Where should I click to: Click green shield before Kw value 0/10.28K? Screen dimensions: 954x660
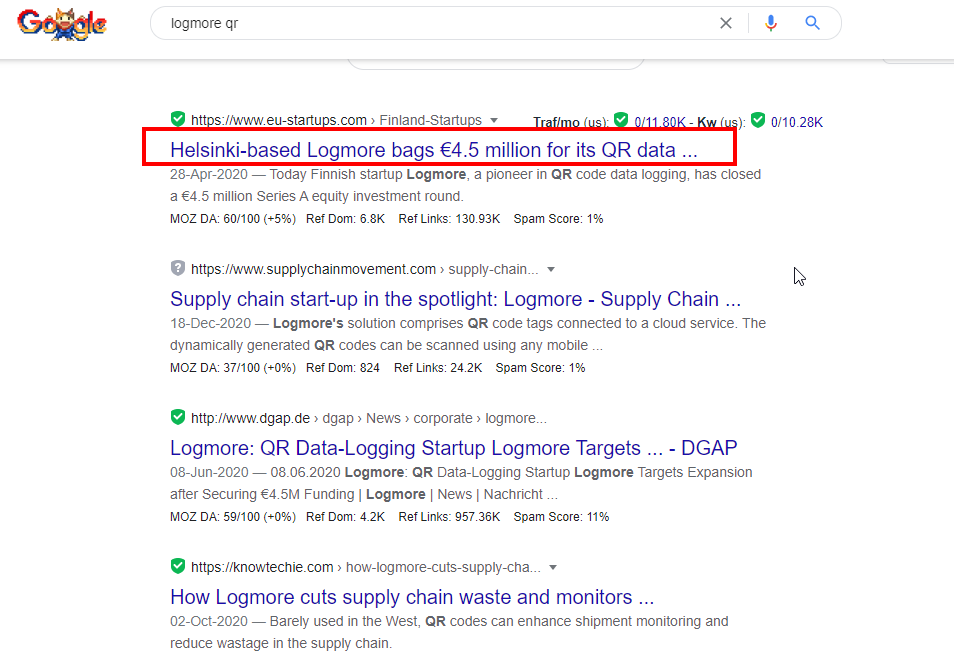[757, 120]
